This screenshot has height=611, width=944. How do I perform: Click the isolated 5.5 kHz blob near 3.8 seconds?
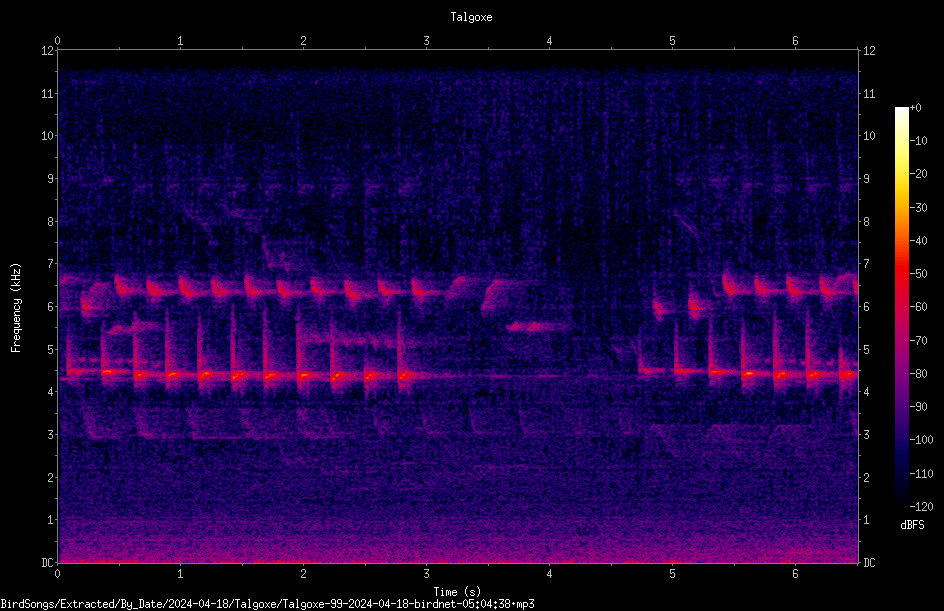click(535, 327)
